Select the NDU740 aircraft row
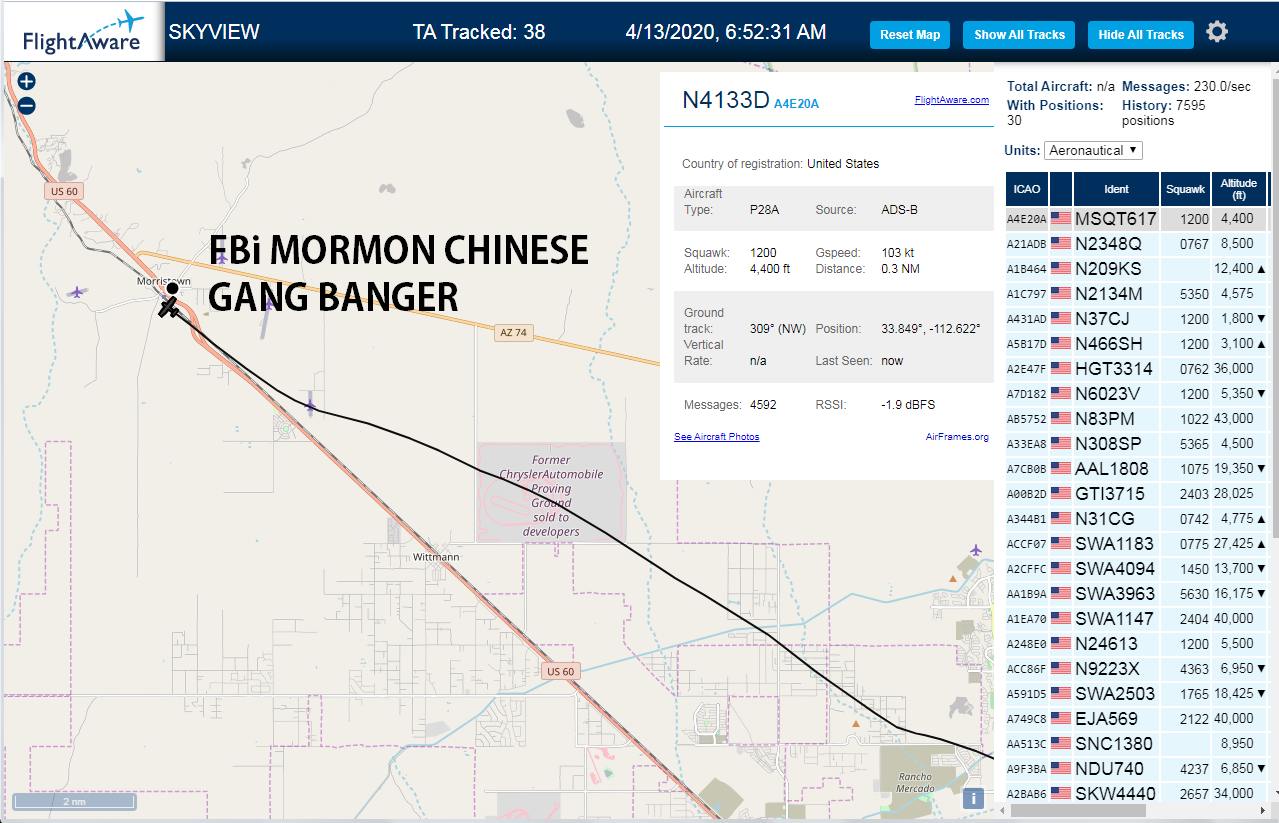 (x=1137, y=768)
